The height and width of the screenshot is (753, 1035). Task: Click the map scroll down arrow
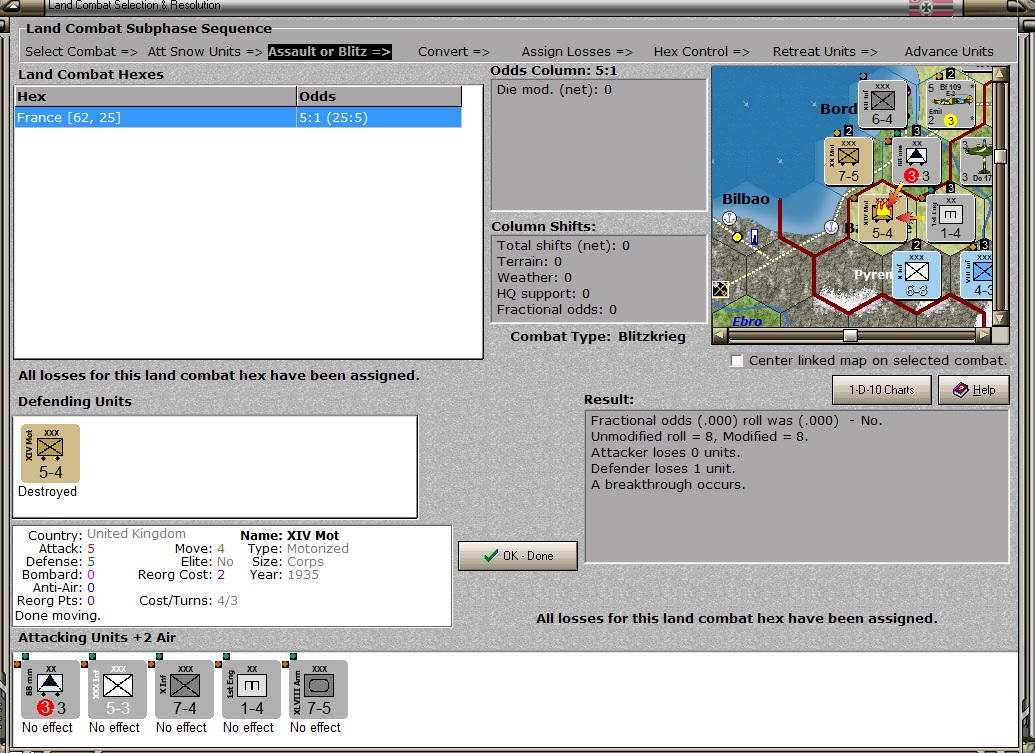tap(1001, 319)
